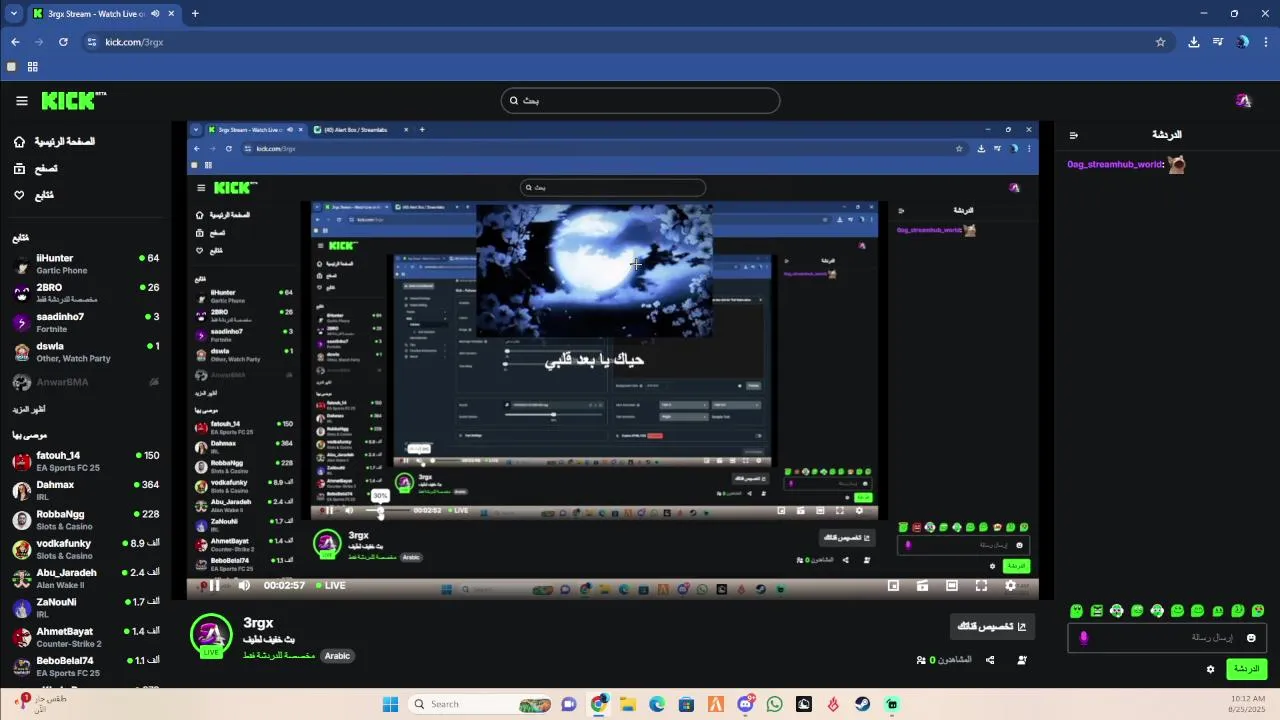The height and width of the screenshot is (720, 1280).
Task: Pause the live stream player
Action: (214, 586)
